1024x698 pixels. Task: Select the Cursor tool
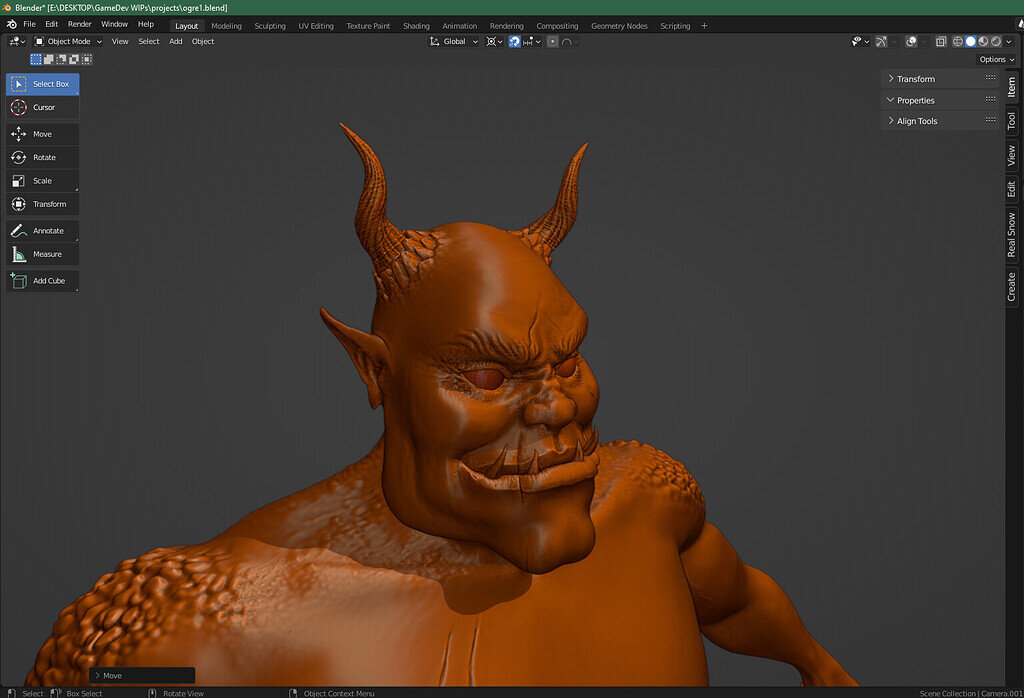pyautogui.click(x=42, y=107)
